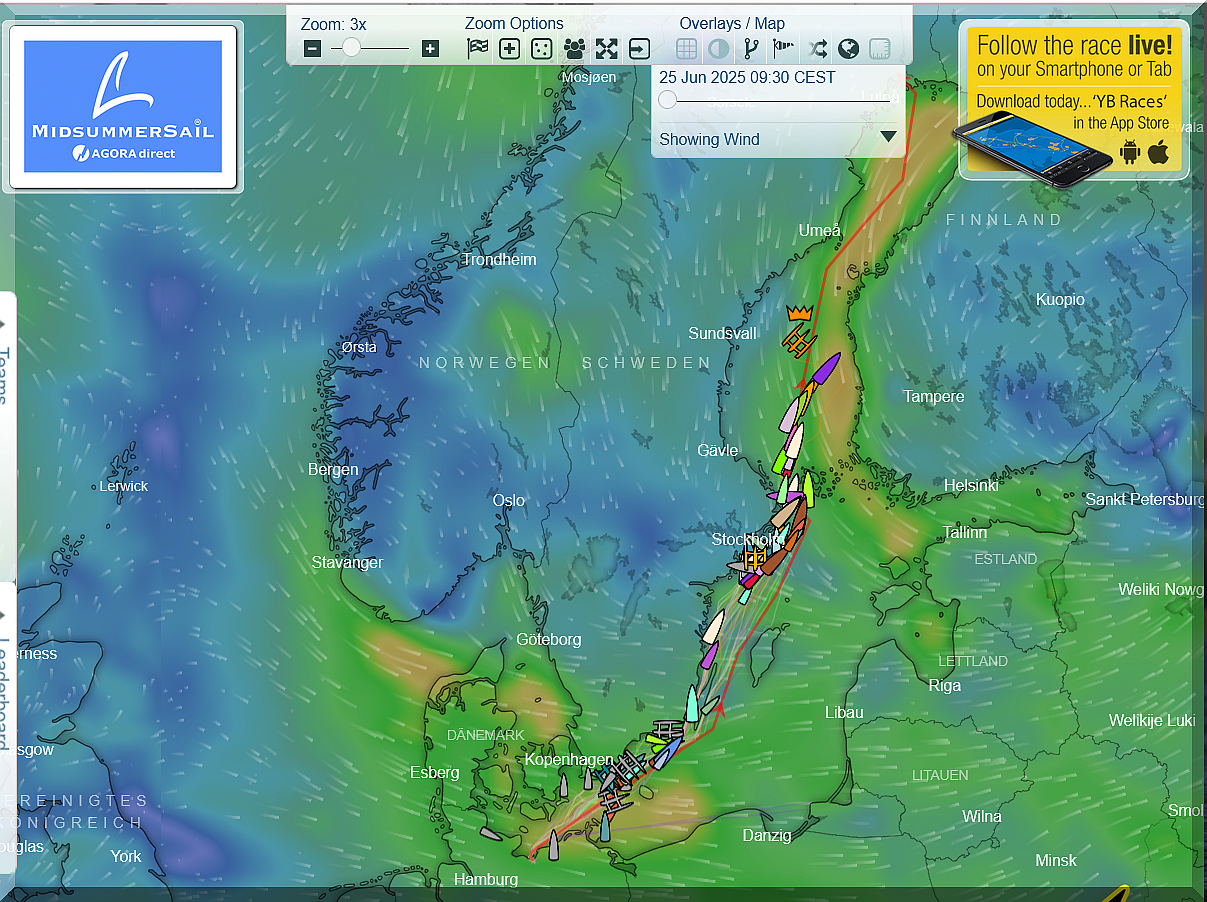Viewport: 1207px width, 902px height.
Task: Toggle the day/night contrast overlay
Action: coord(718,48)
